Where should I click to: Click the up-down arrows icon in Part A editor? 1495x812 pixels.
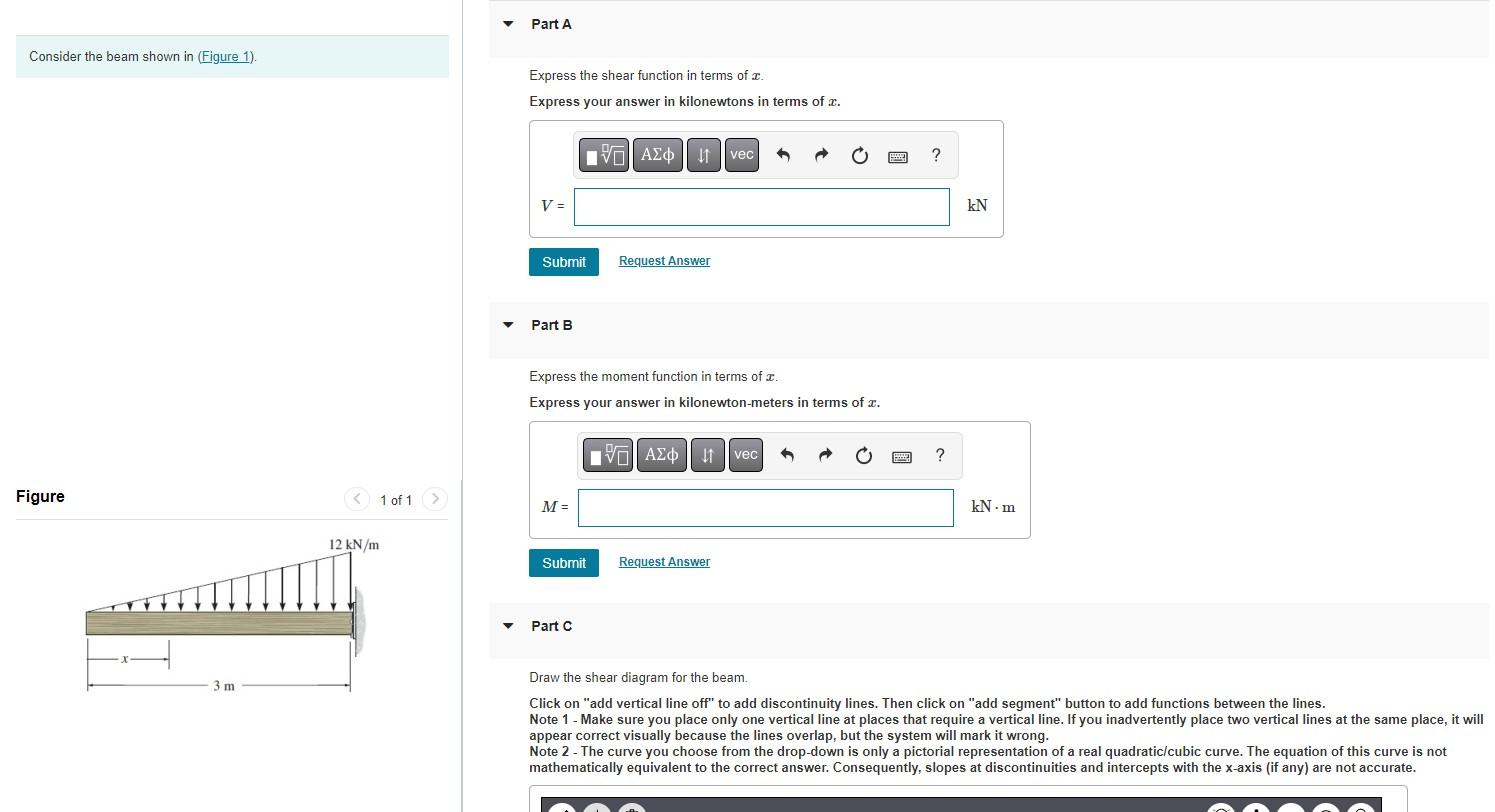click(x=703, y=155)
